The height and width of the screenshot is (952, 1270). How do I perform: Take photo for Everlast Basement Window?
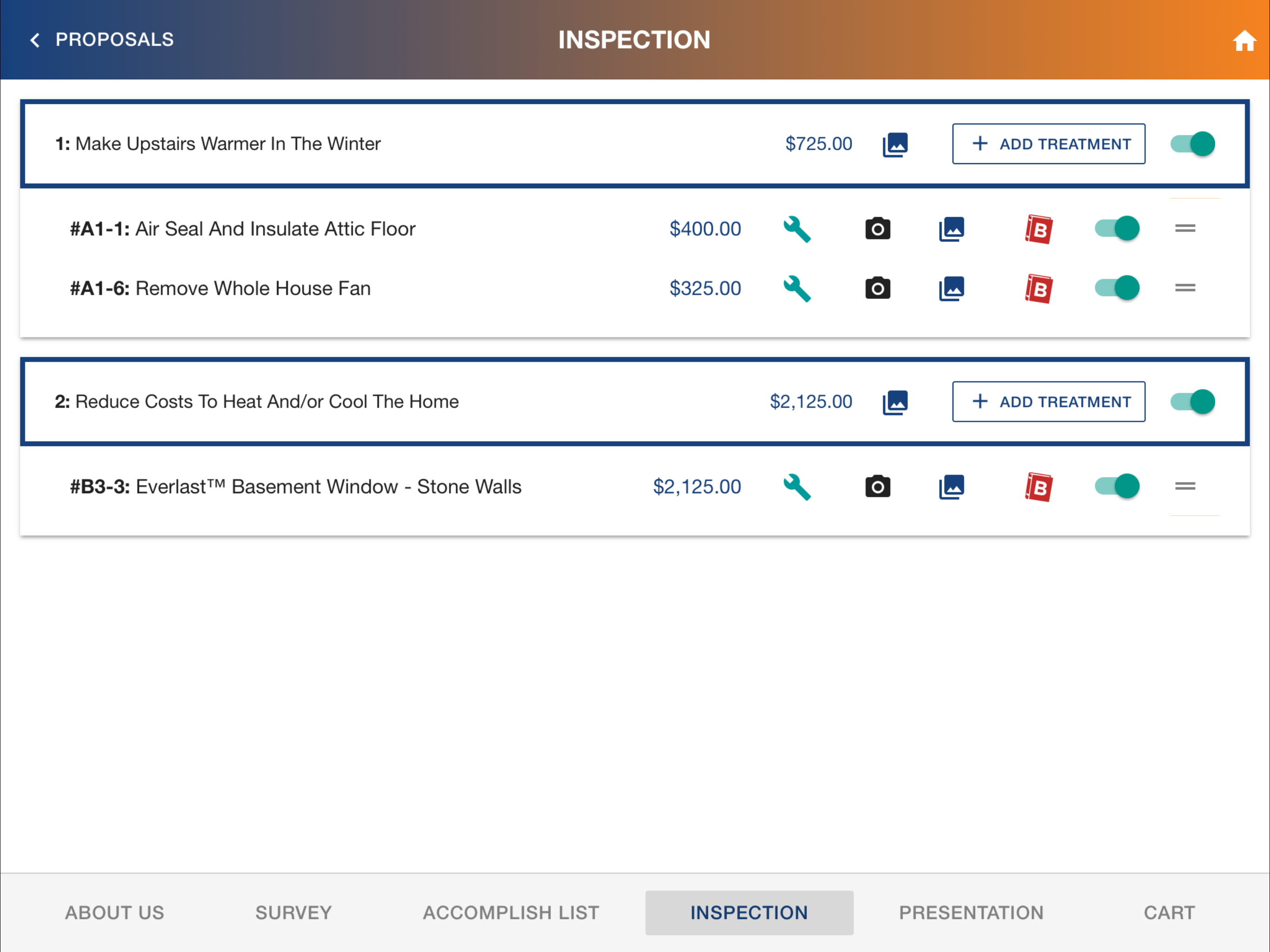877,486
